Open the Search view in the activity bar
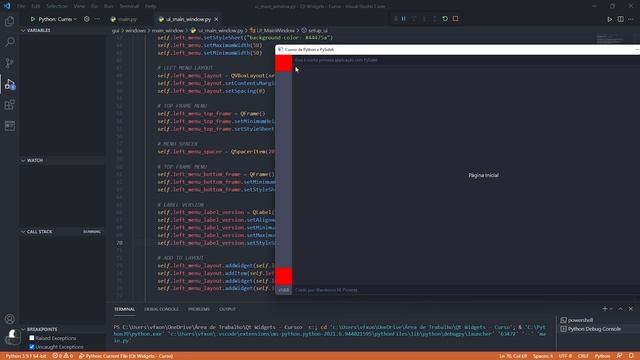 (x=9, y=42)
